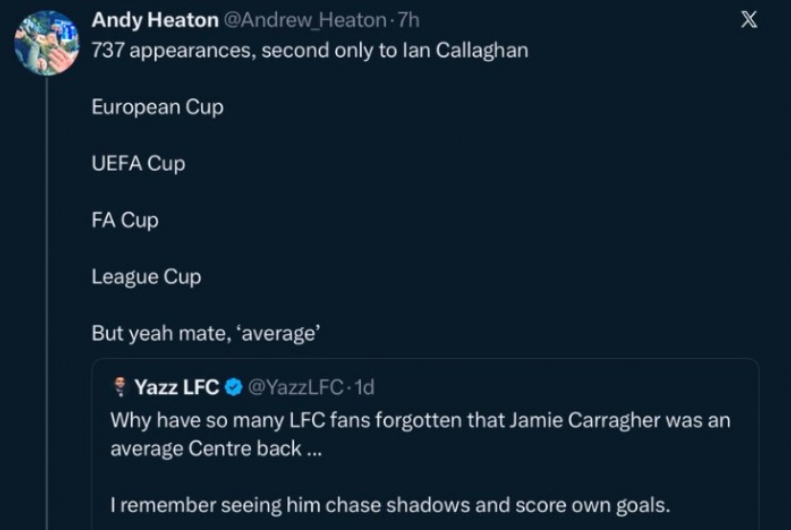Open the Yazz LFC display name

point(176,387)
